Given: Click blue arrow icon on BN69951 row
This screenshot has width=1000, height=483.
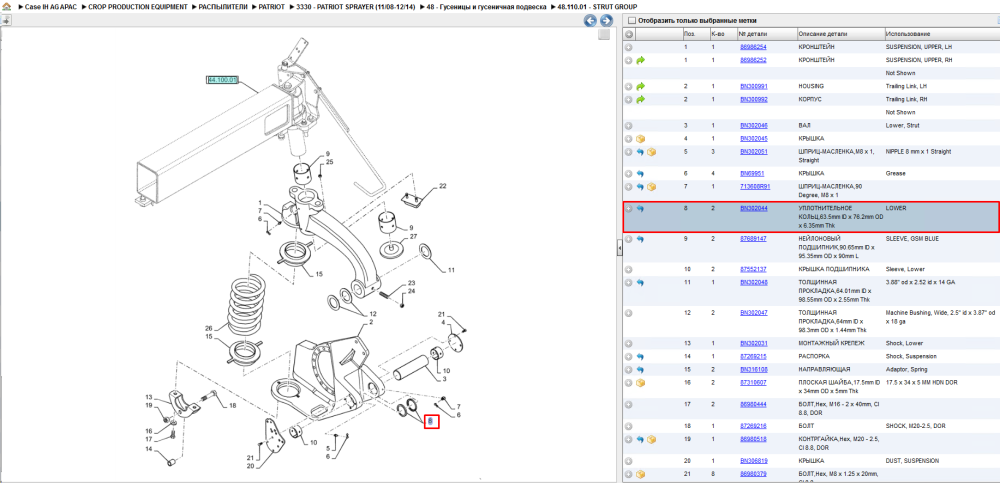Looking at the screenshot, I should [641, 174].
